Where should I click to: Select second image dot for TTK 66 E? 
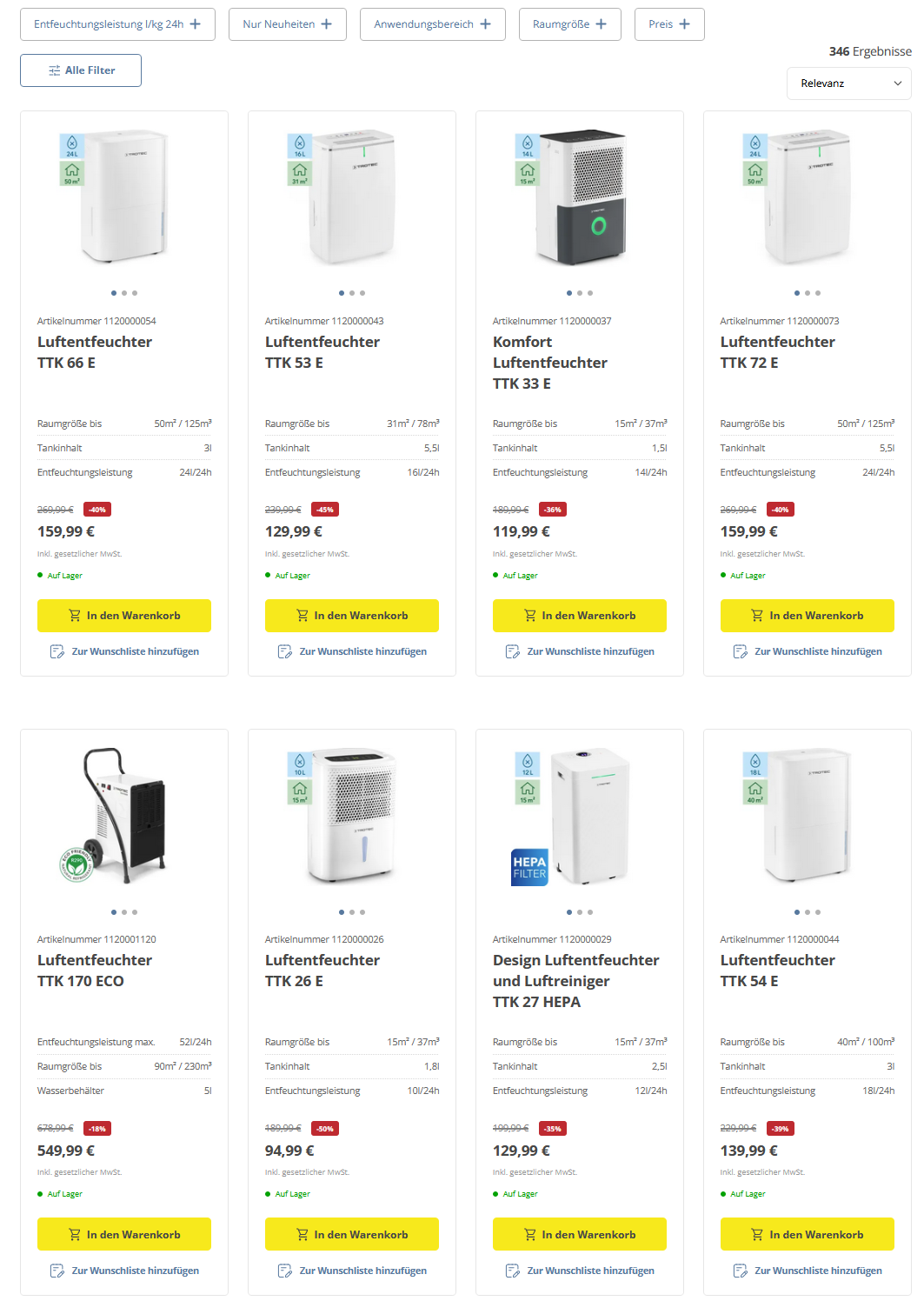tap(124, 293)
